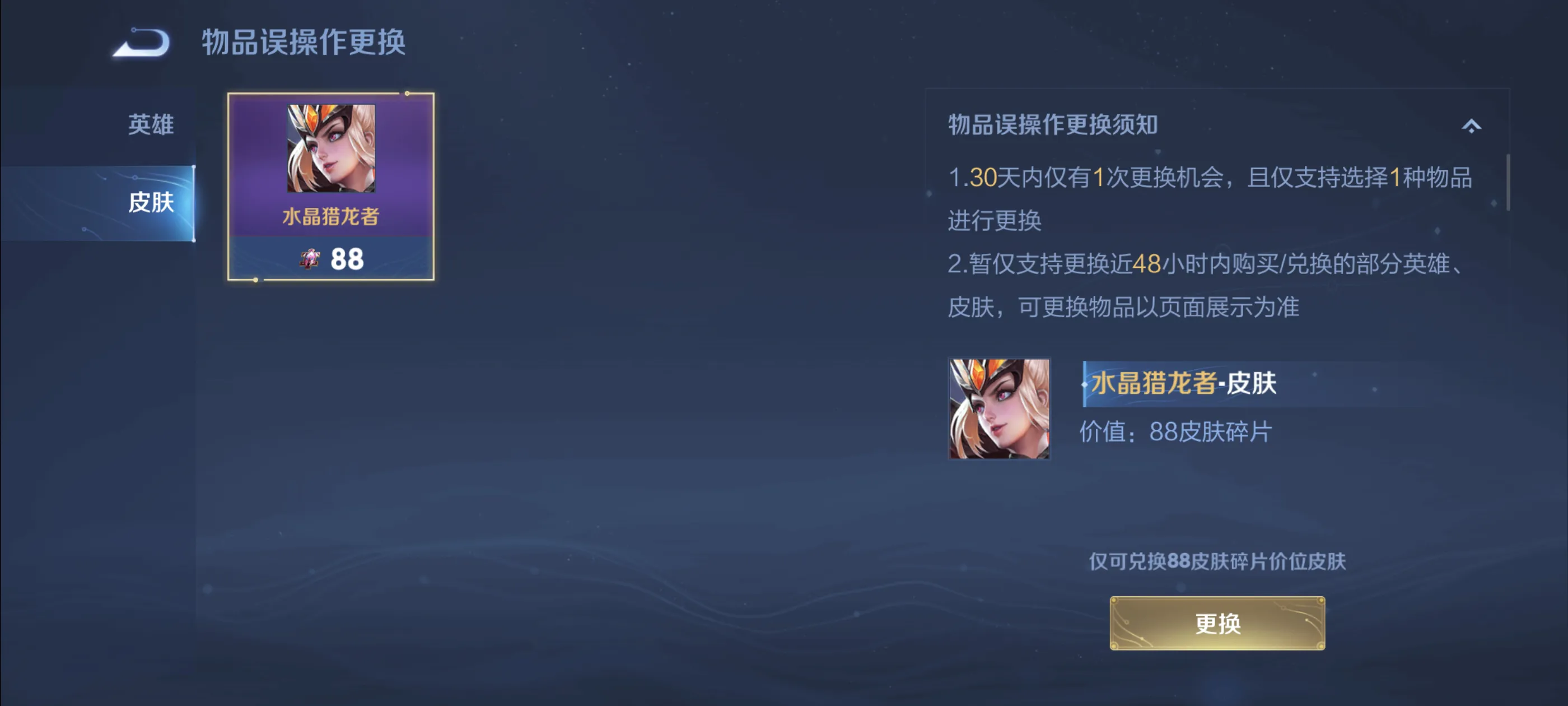Click the 水晶猎龙者 name on card
Image resolution: width=1568 pixels, height=706 pixels.
pyautogui.click(x=330, y=217)
